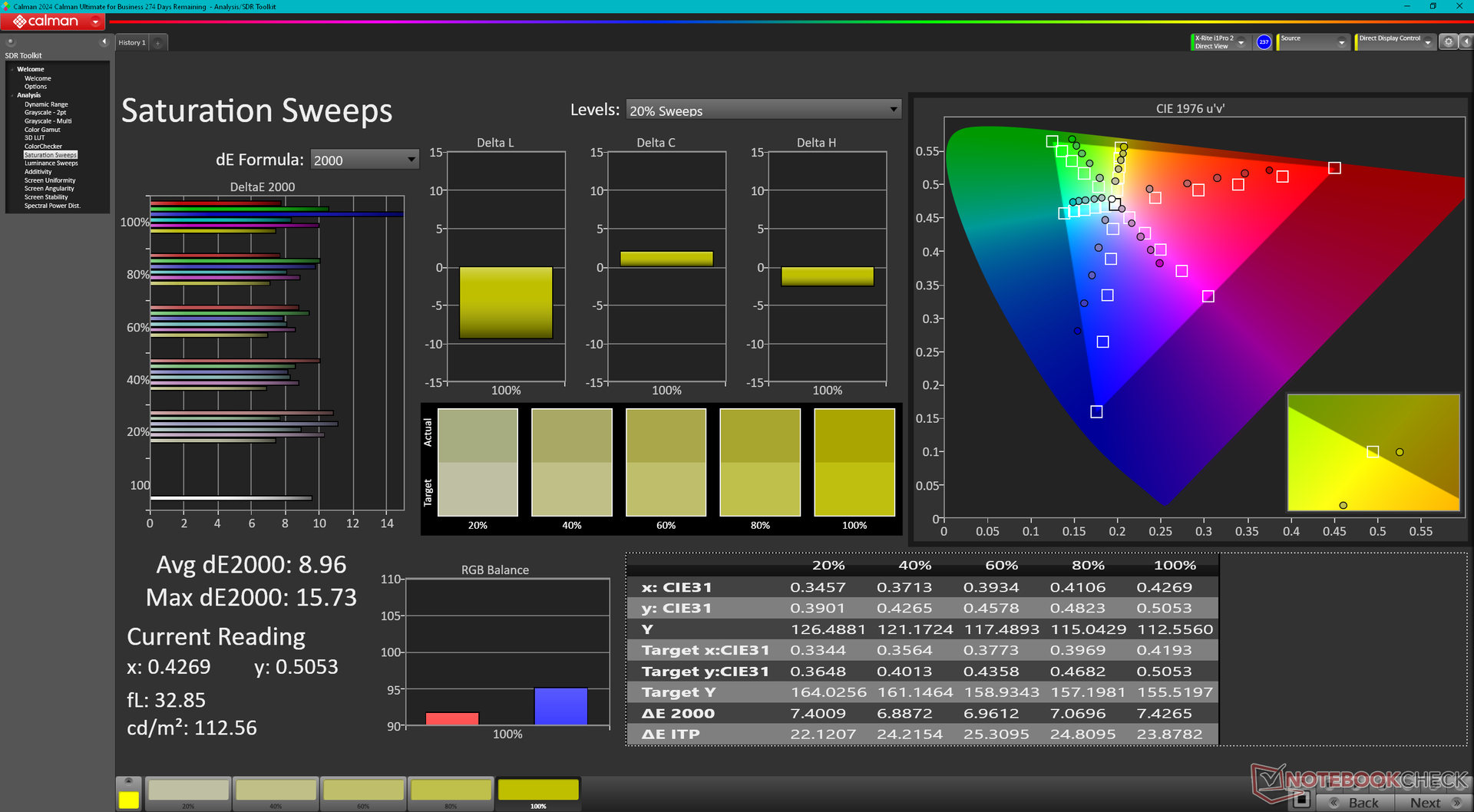The image size is (1474, 812).
Task: Open the 3D LUT page
Action: [35, 138]
